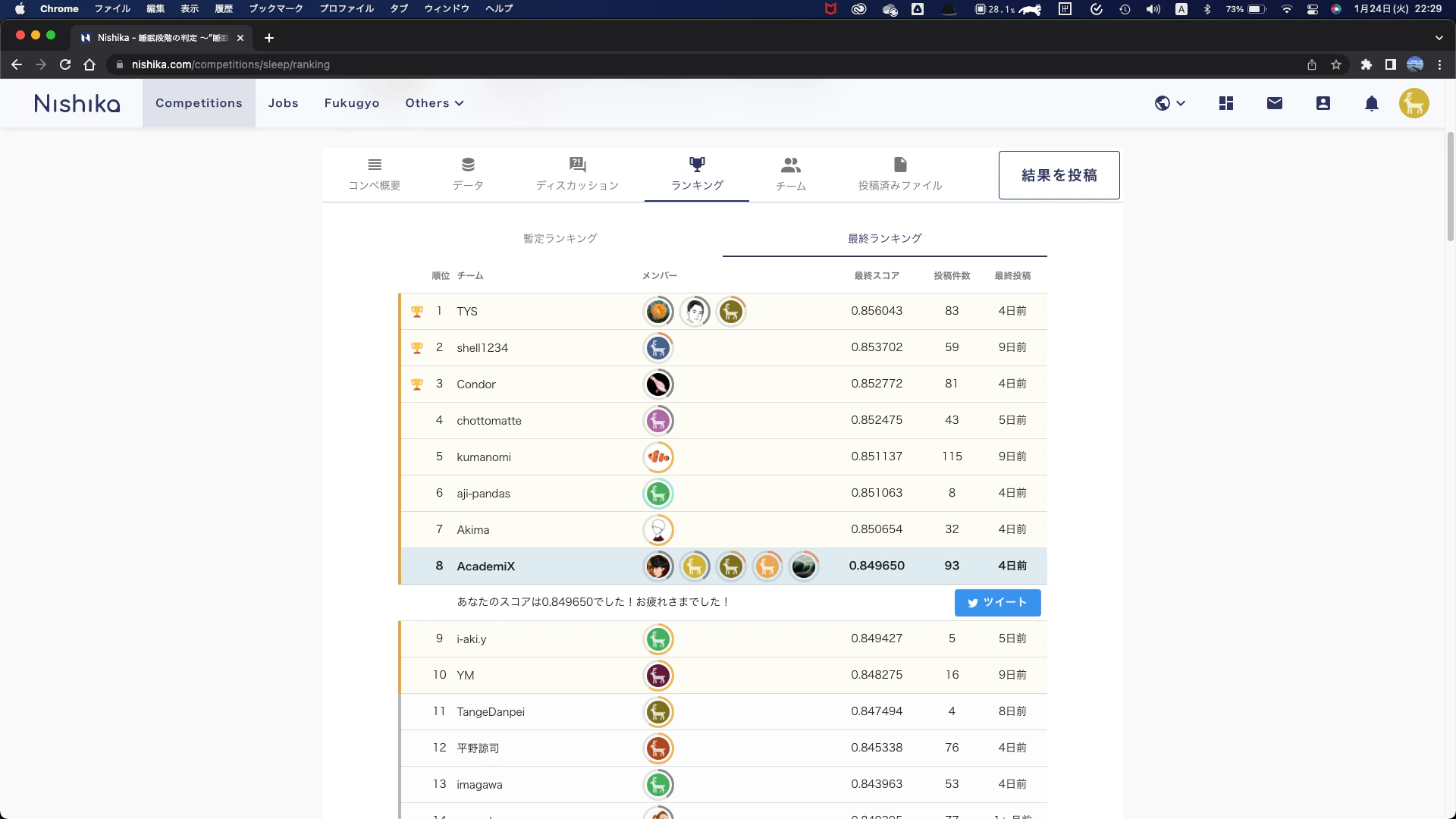Expand the Others menu
Screen dimensions: 1456x819
[x=435, y=103]
